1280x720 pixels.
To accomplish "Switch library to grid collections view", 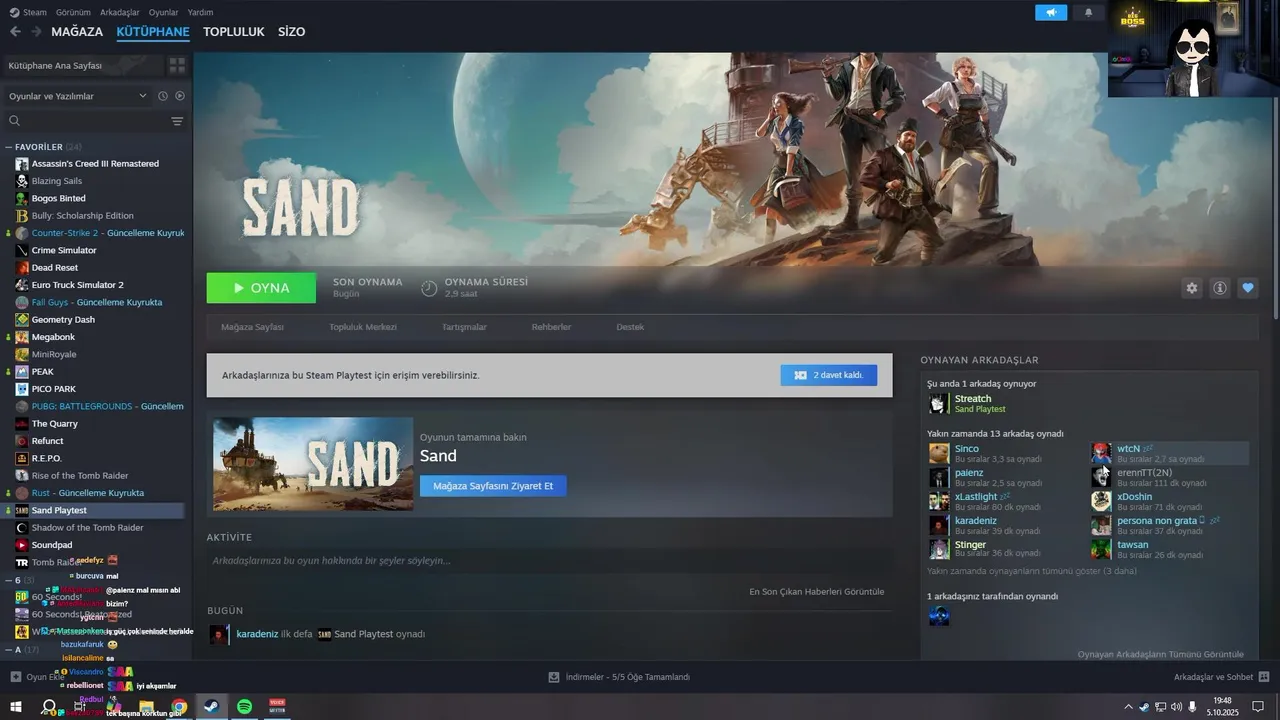I will 177,65.
